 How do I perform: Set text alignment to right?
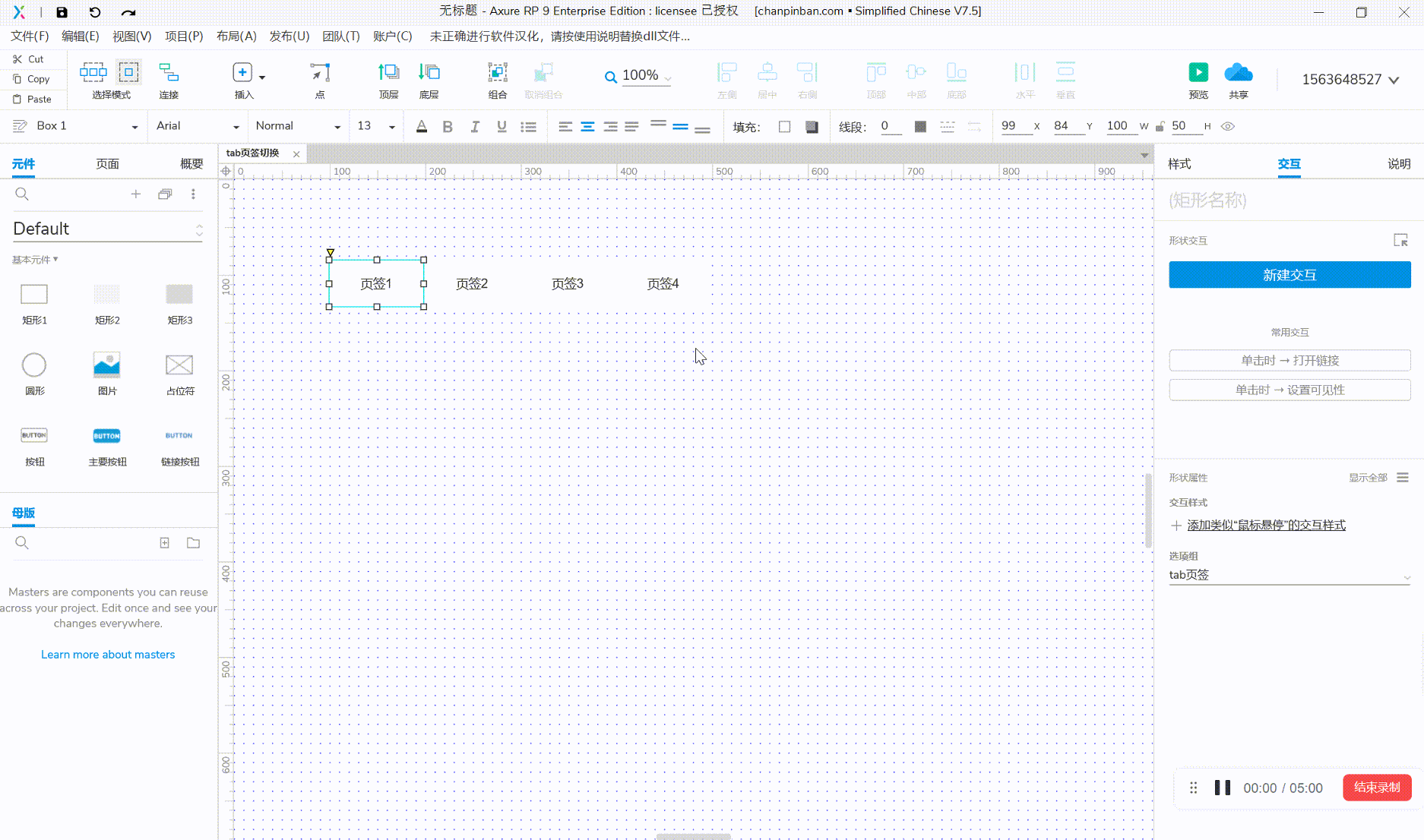pyautogui.click(x=610, y=127)
